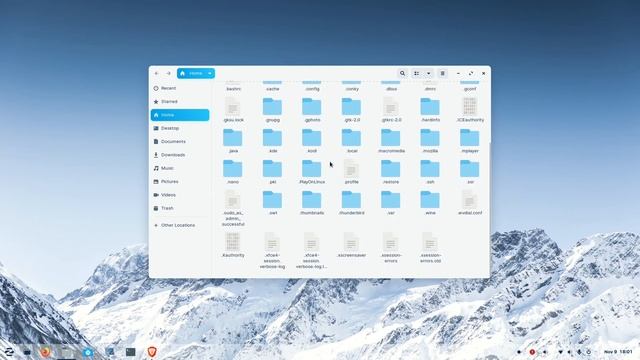Viewport: 640px width, 360px height.
Task: Select the .kde folder
Action: tap(272, 138)
